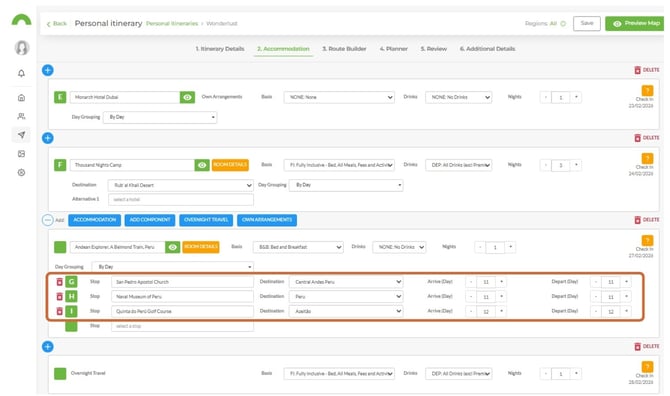This screenshot has width=670, height=396.
Task: Increase nights for Monarch Hotel Dubai
Action: (x=576, y=97)
